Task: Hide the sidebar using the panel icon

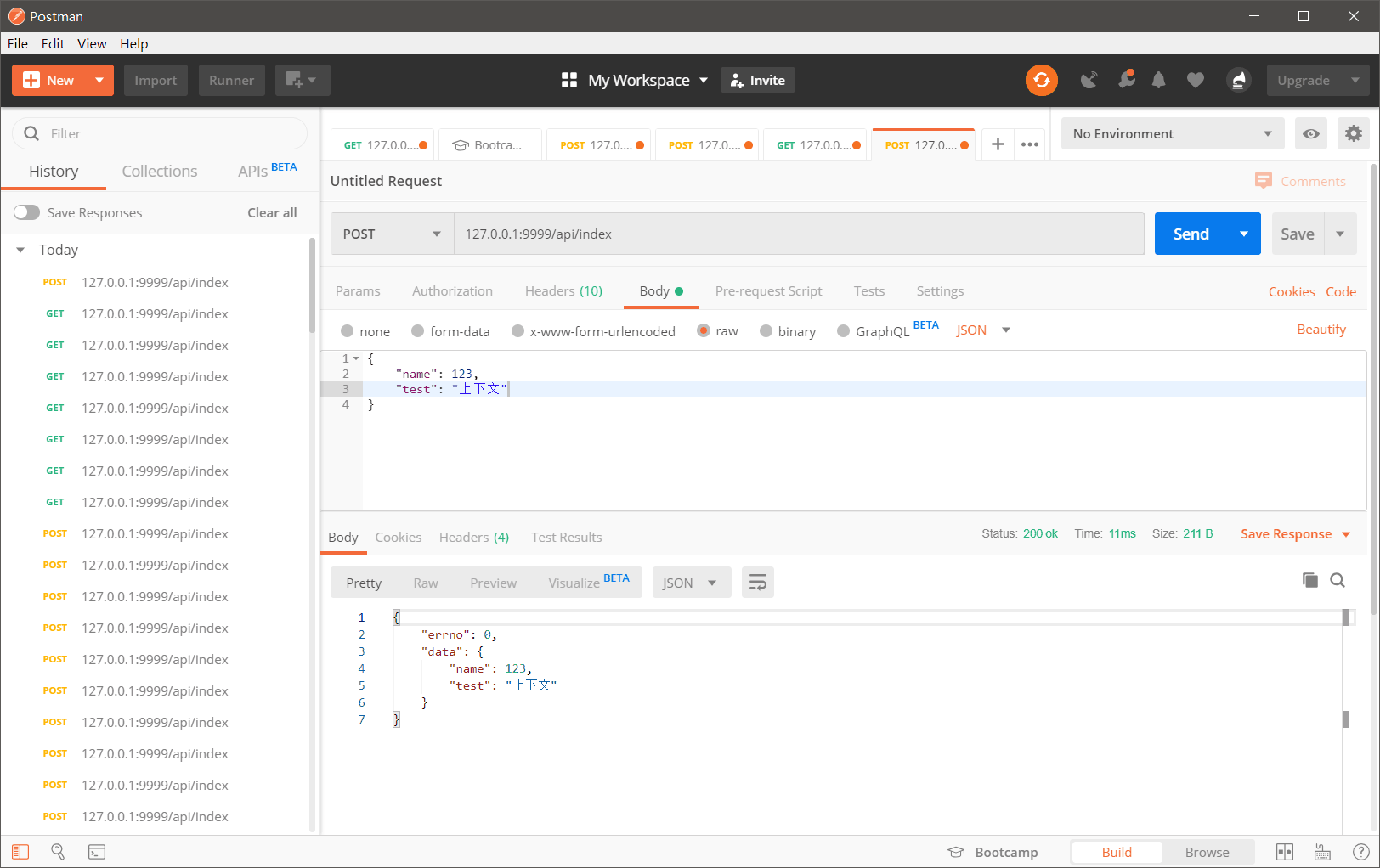Action: [x=20, y=851]
